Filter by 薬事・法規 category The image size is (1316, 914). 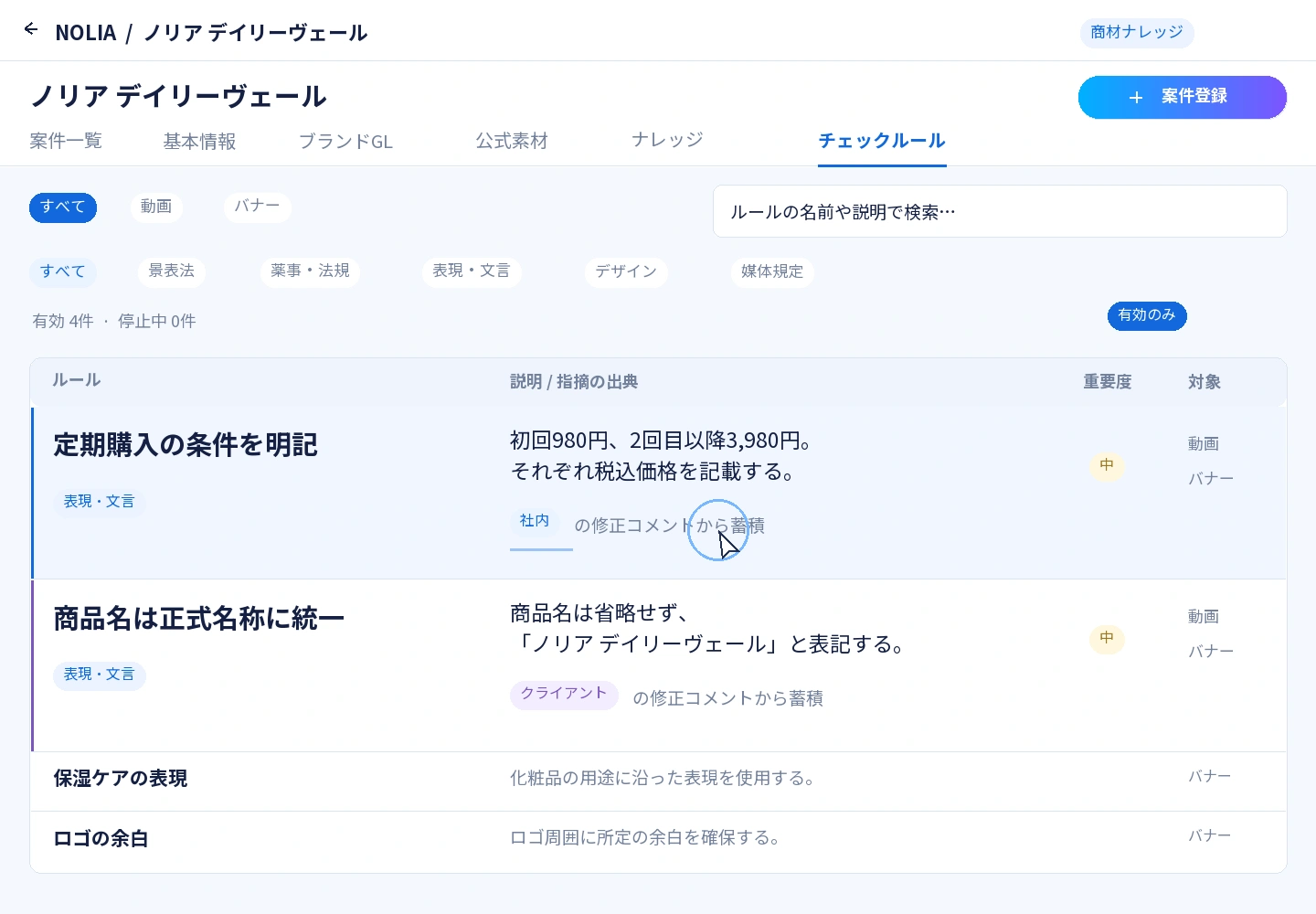(x=310, y=271)
